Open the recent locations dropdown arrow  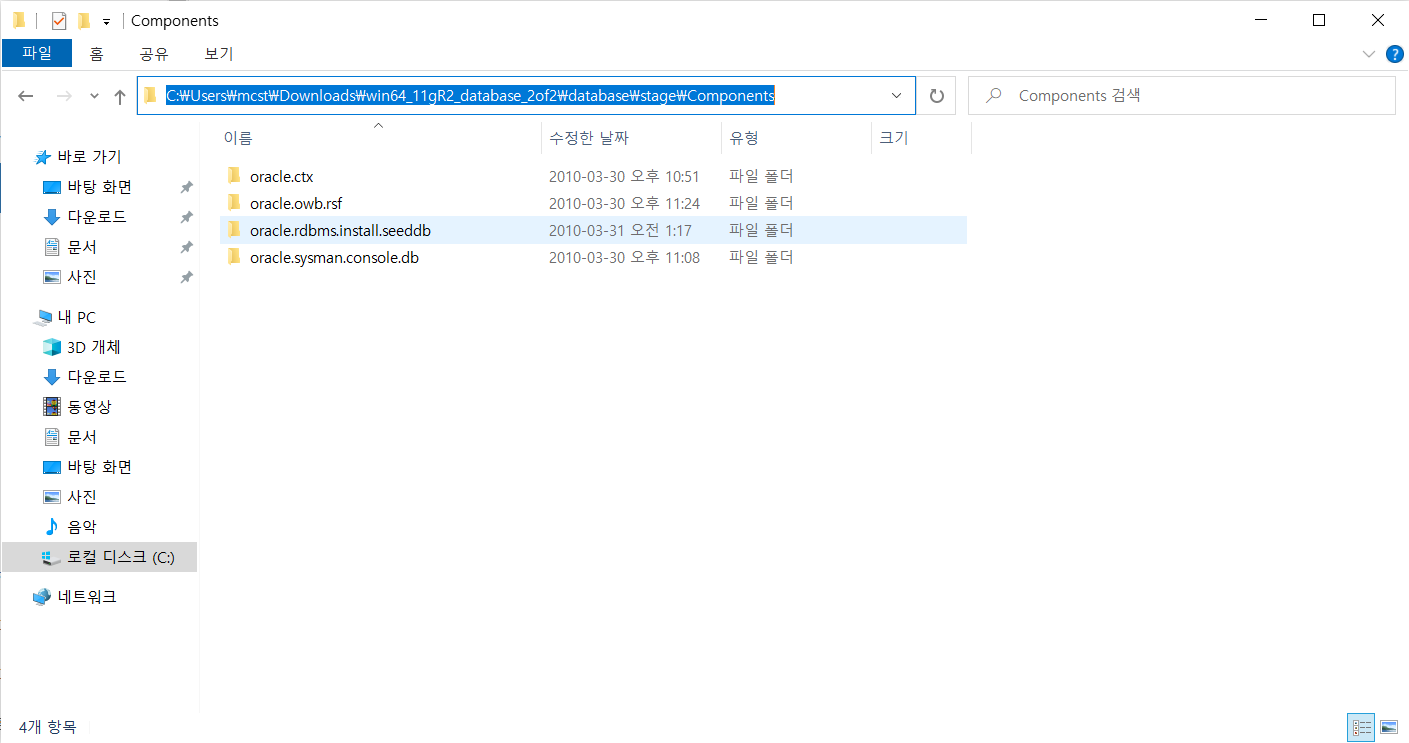(x=95, y=96)
